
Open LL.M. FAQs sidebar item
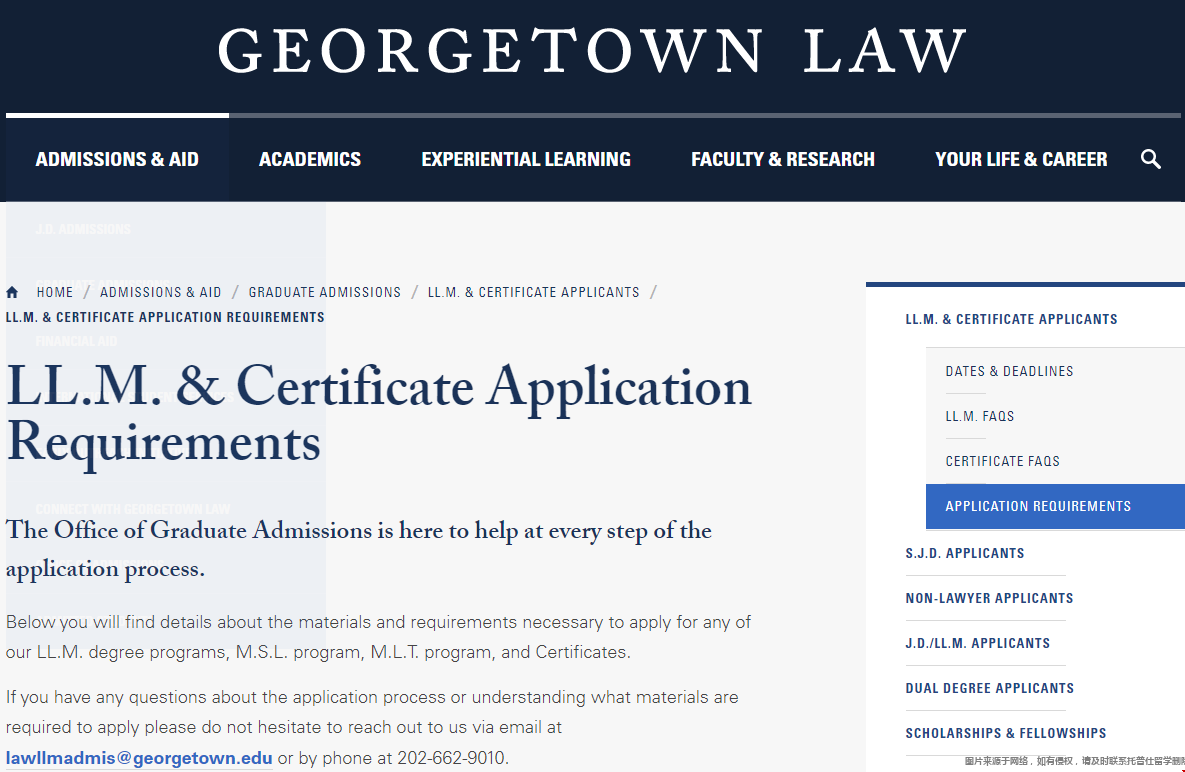[x=980, y=416]
